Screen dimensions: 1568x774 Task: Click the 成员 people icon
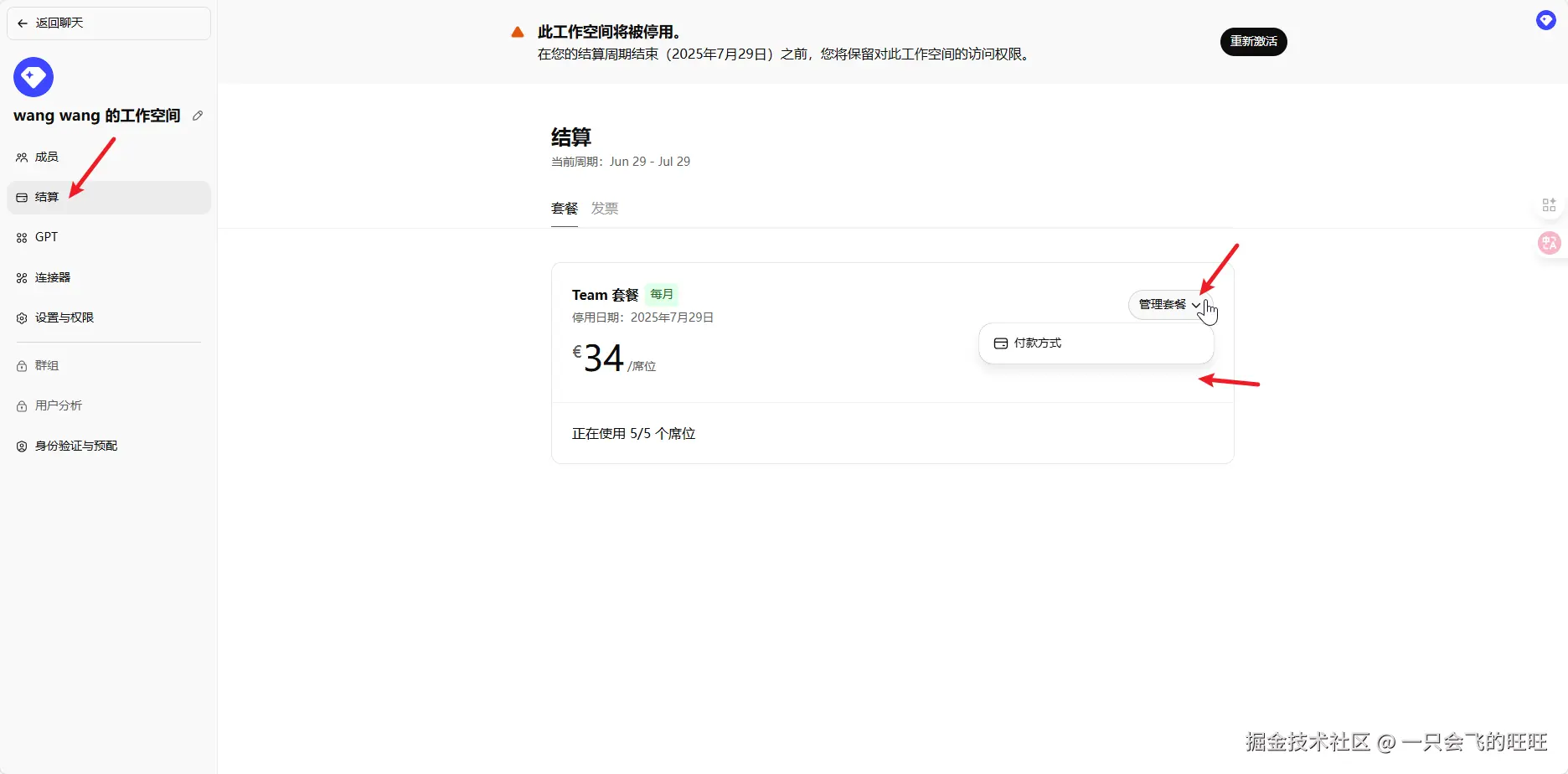(x=22, y=157)
